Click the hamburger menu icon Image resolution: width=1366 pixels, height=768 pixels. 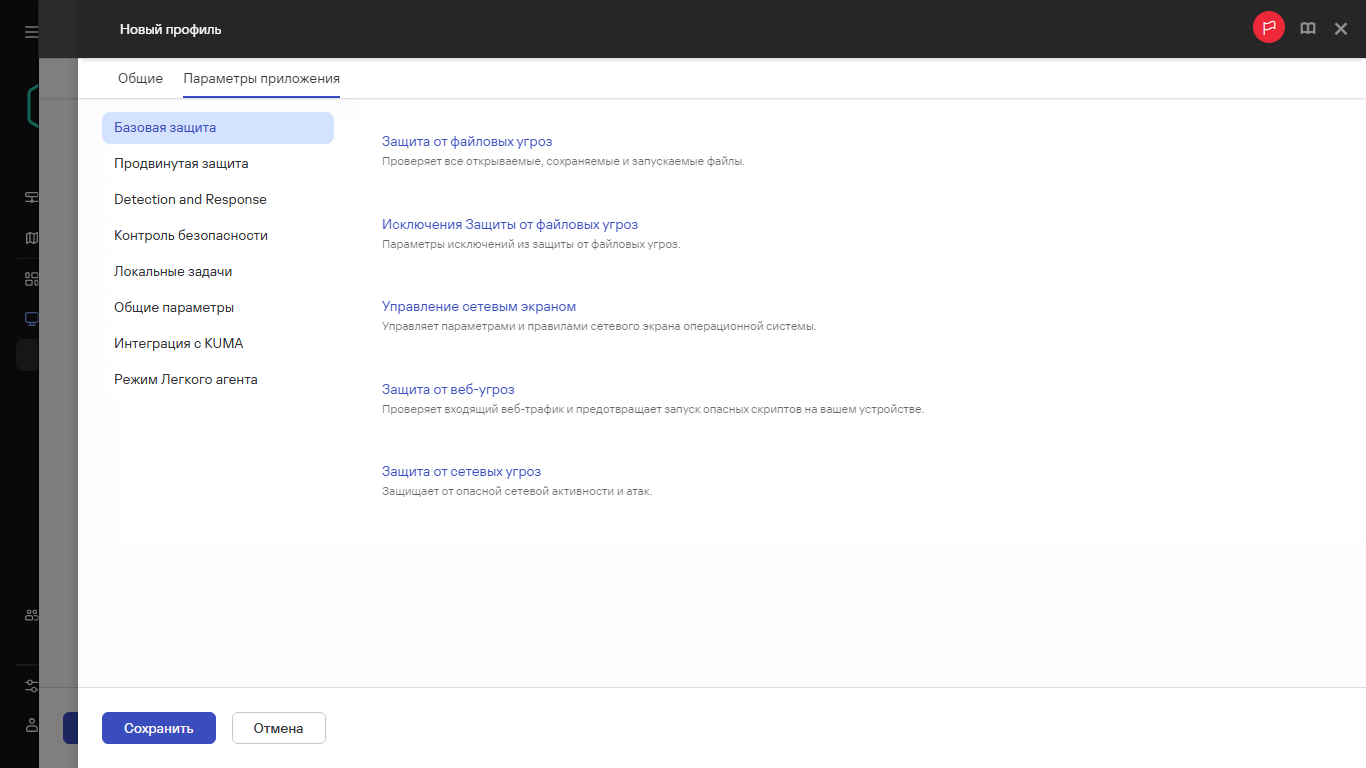[31, 32]
